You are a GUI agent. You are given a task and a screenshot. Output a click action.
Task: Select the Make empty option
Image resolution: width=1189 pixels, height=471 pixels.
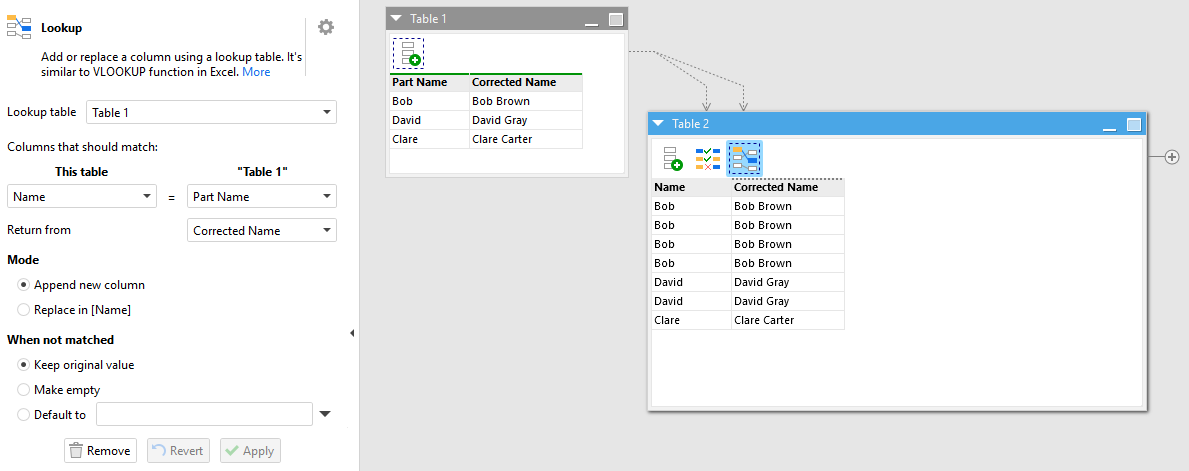(x=58, y=390)
